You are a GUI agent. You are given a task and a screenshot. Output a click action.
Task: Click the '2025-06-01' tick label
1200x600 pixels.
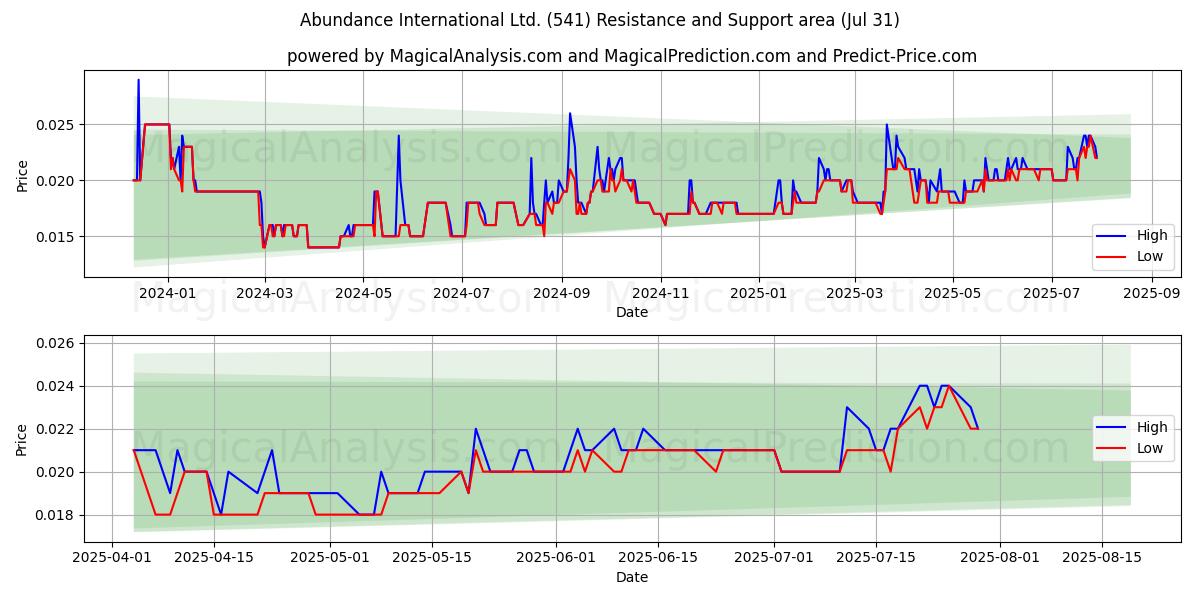pos(556,558)
